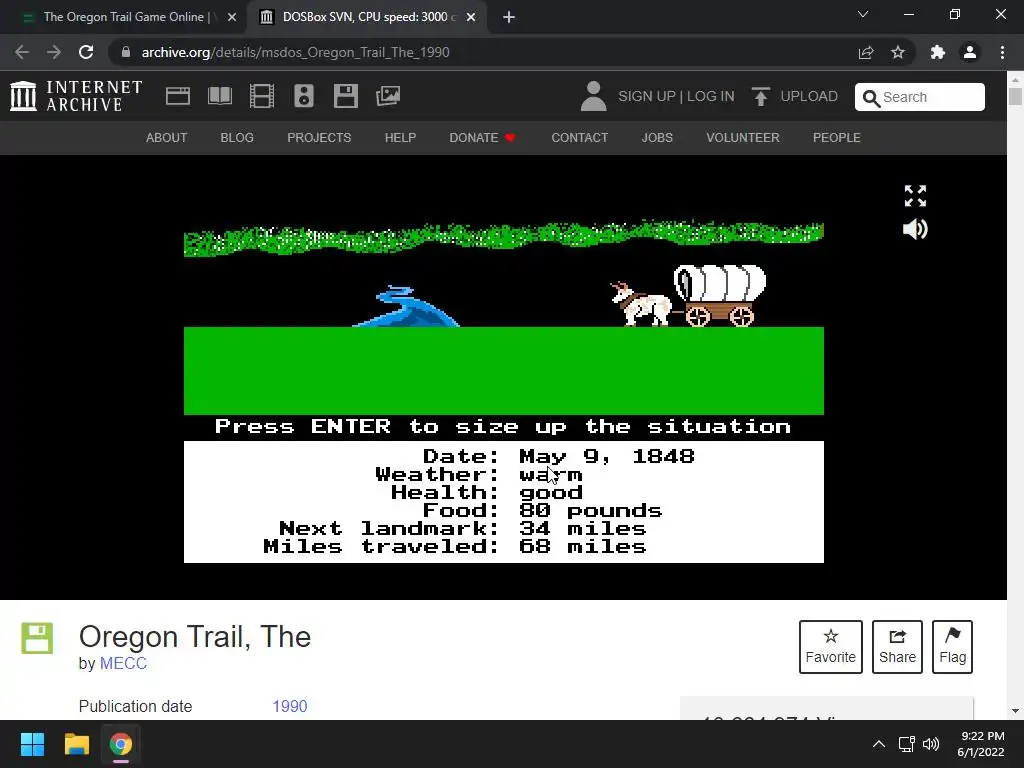Click the 'May 9, 1848' date value
1024x768 pixels.
(607, 456)
